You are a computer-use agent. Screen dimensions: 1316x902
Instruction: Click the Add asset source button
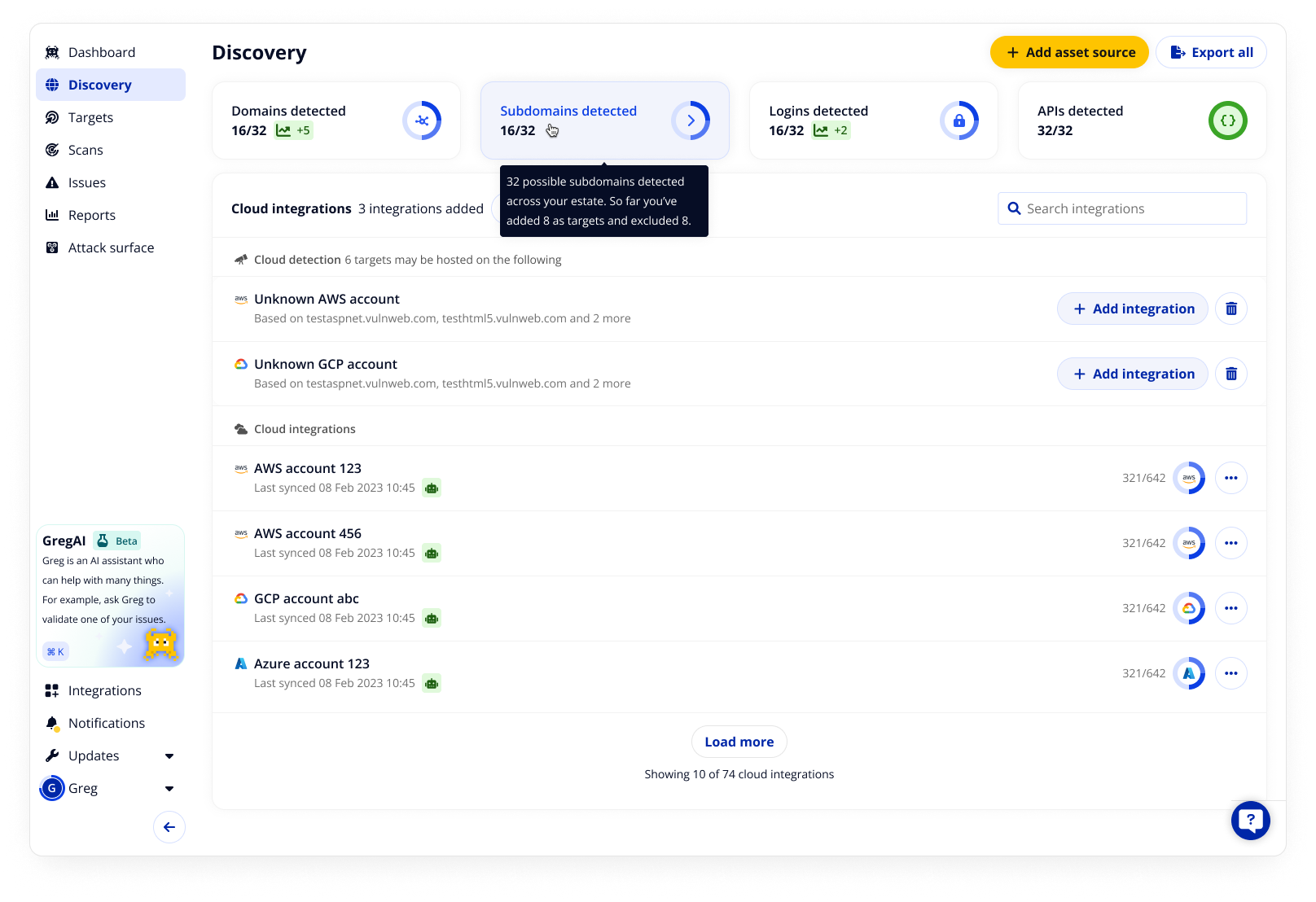[x=1068, y=52]
